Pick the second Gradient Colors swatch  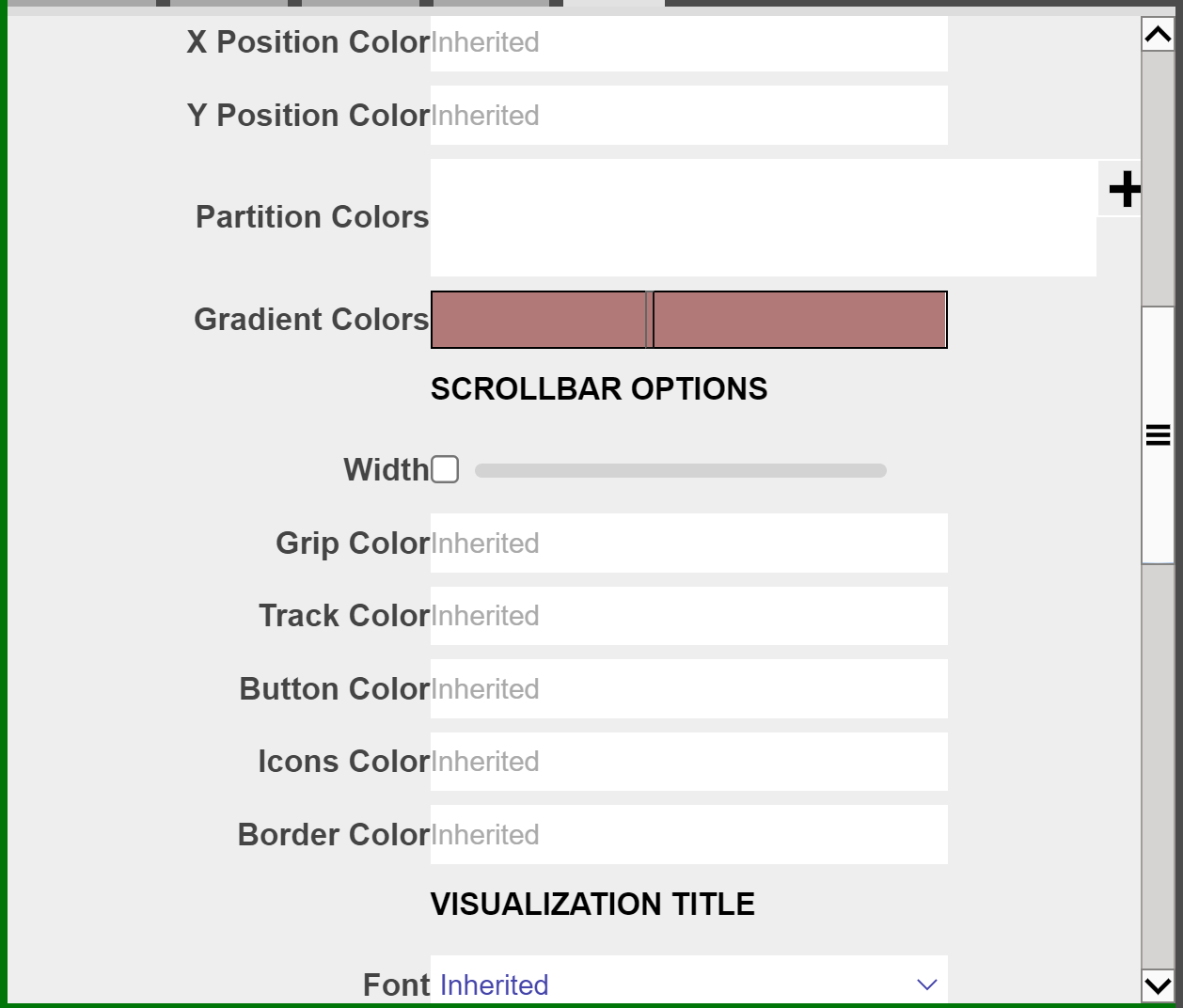(799, 320)
